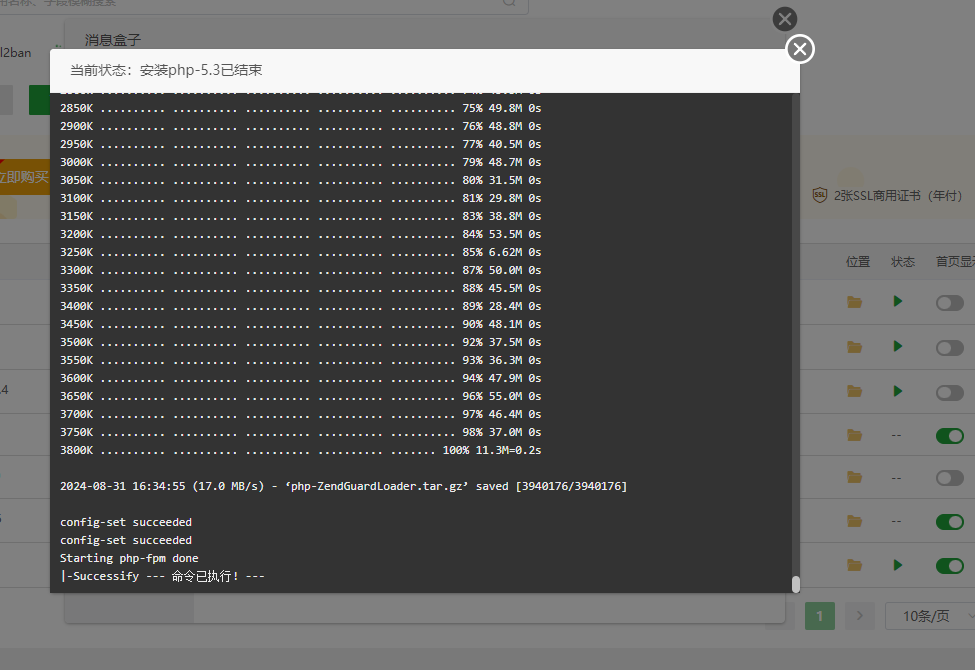The width and height of the screenshot is (975, 670).
Task: Click the 状态 column header
Action: 902,262
